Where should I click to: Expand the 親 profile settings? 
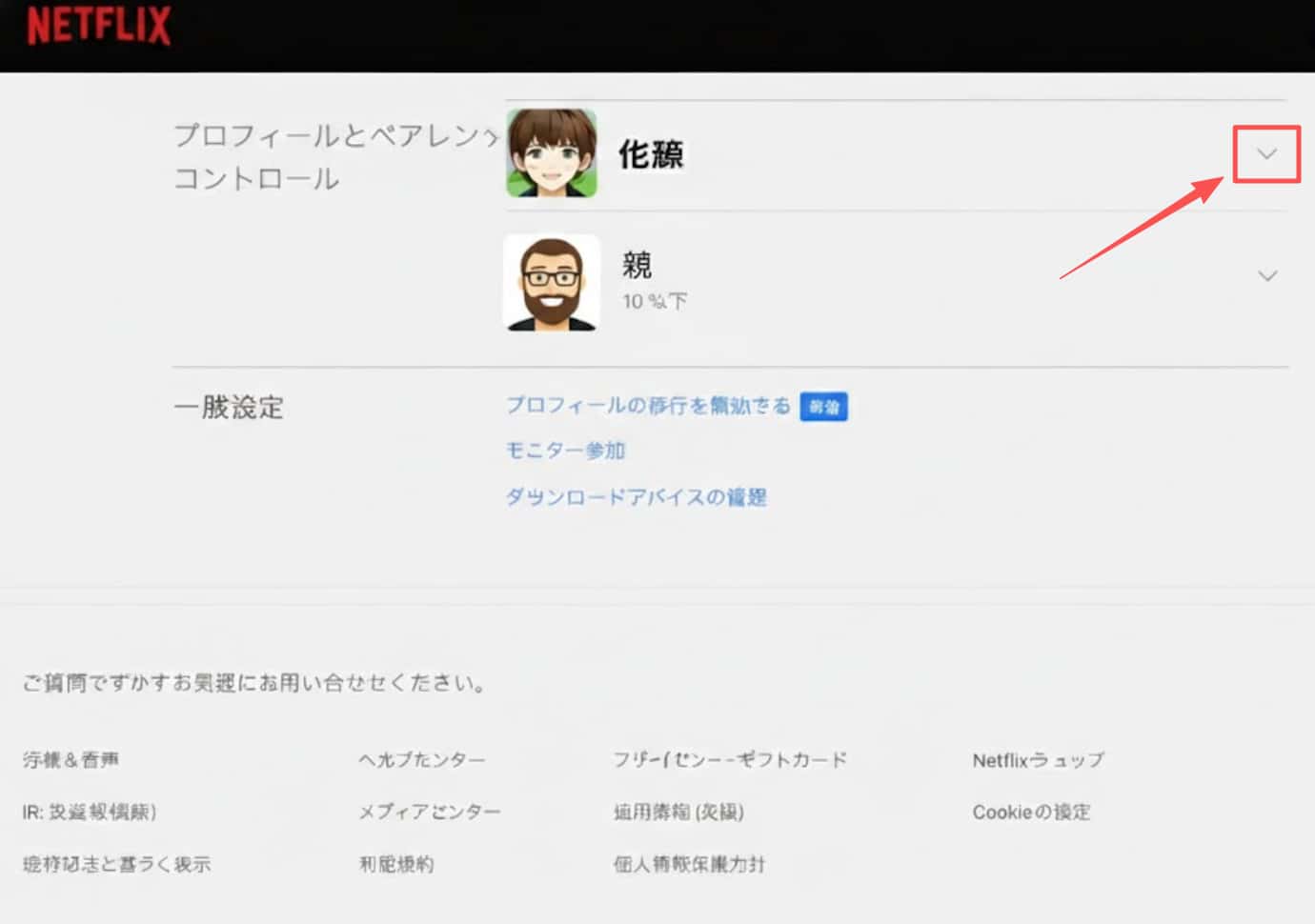coord(1267,276)
